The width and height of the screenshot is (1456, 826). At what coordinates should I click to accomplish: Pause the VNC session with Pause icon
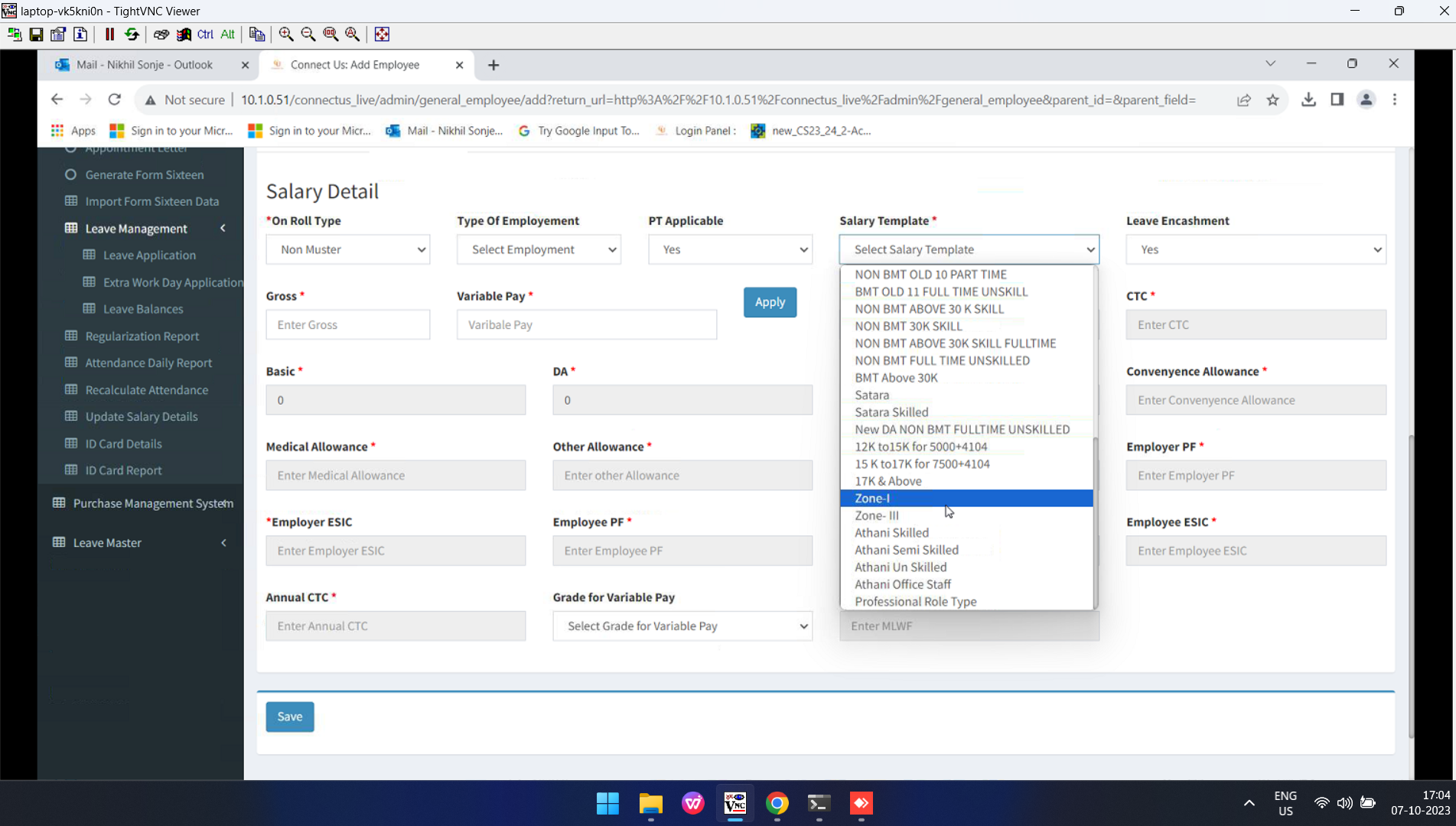pos(109,34)
